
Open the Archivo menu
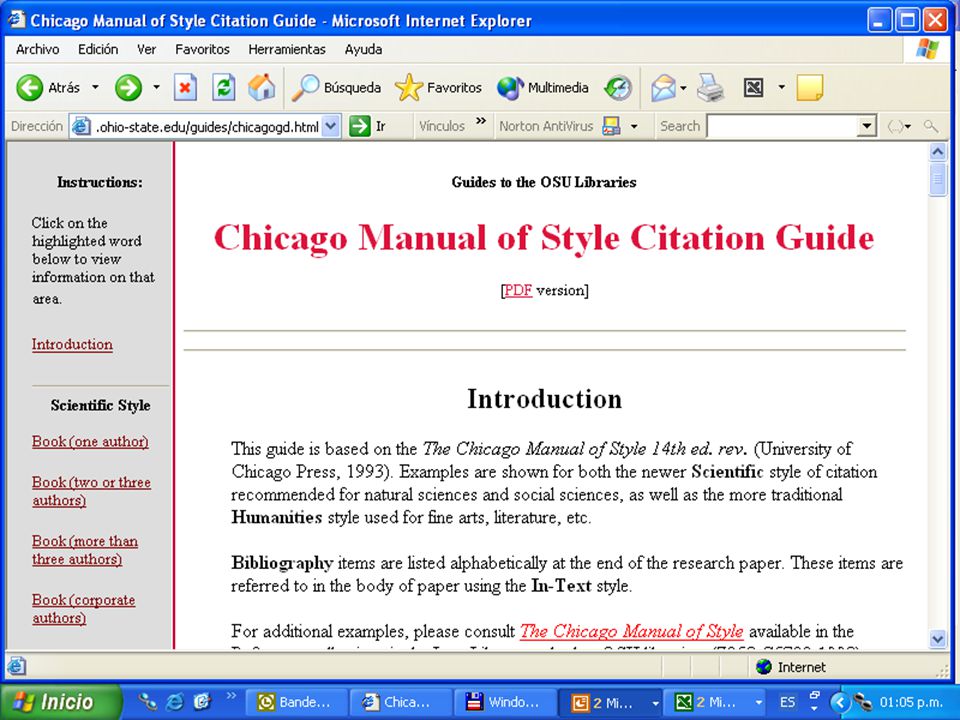point(38,50)
